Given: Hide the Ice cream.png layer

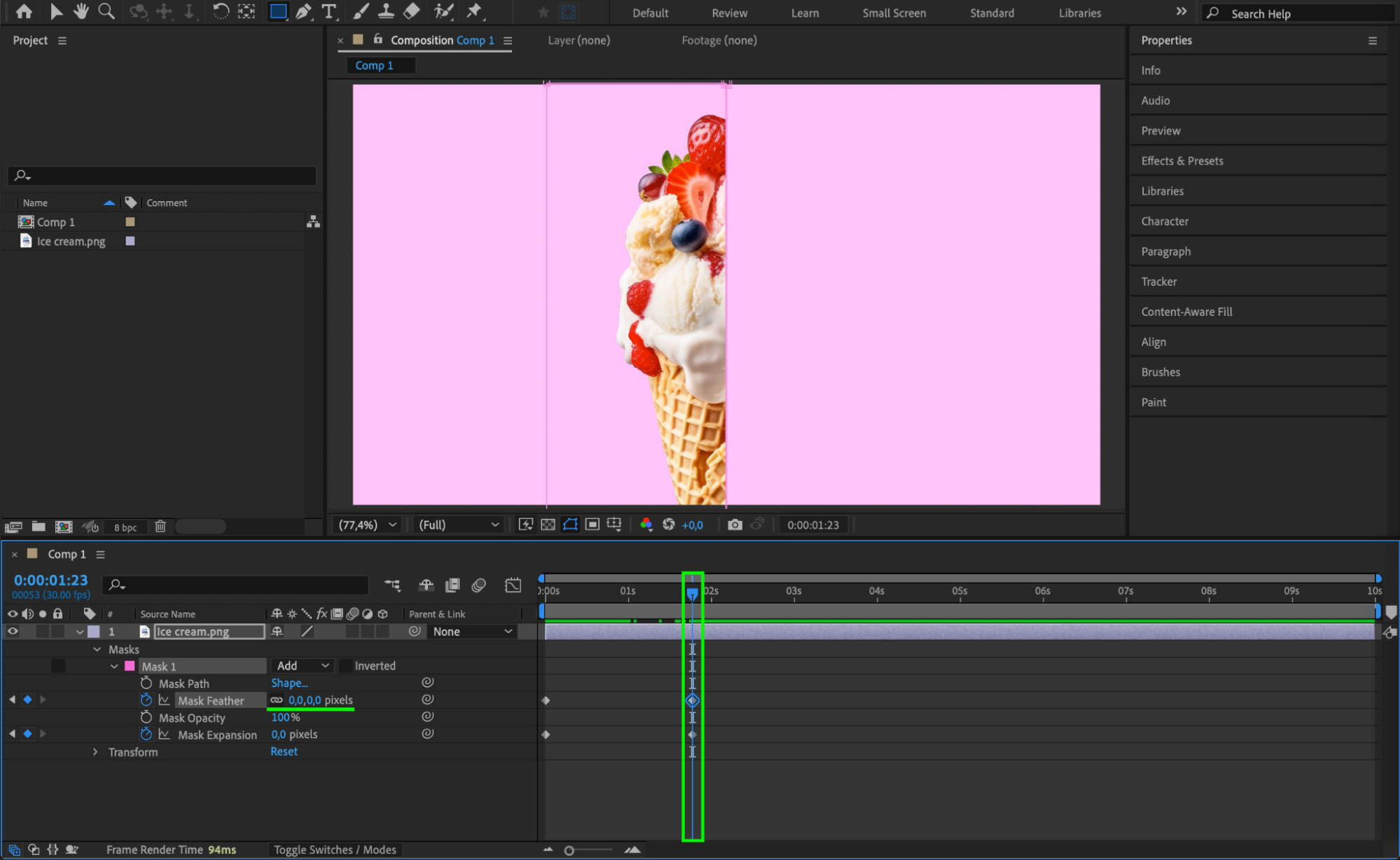Looking at the screenshot, I should pos(13,632).
